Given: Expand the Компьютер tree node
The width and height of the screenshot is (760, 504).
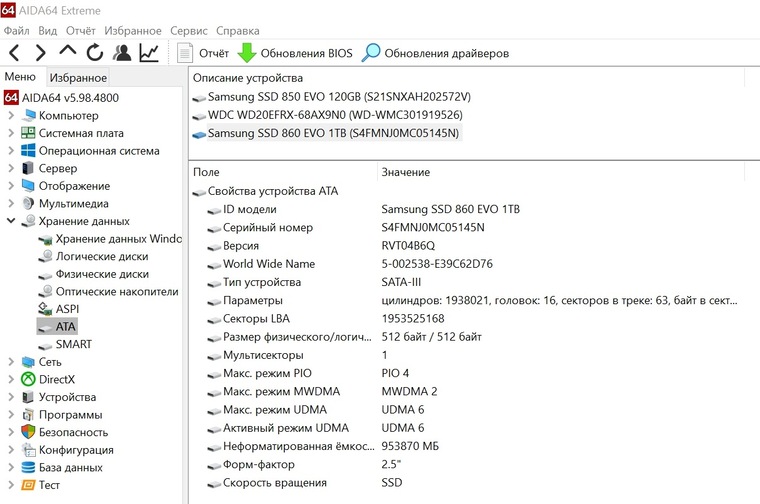Looking at the screenshot, I should point(11,115).
